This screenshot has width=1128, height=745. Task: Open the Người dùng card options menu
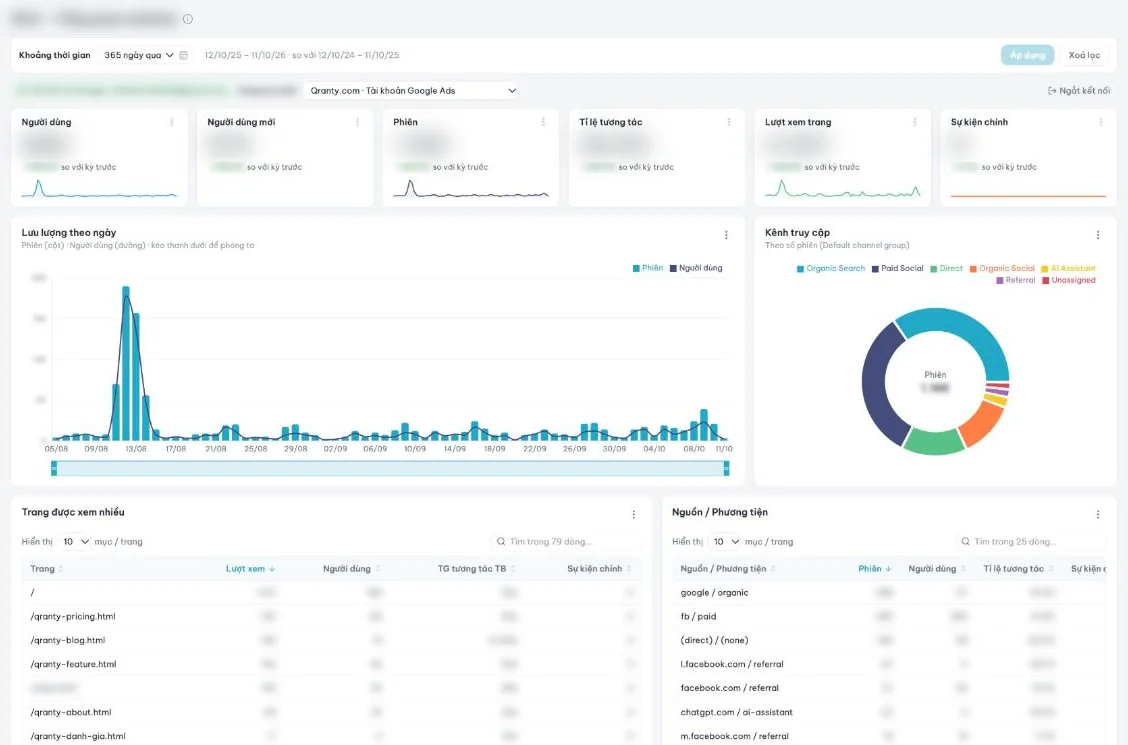coord(171,122)
